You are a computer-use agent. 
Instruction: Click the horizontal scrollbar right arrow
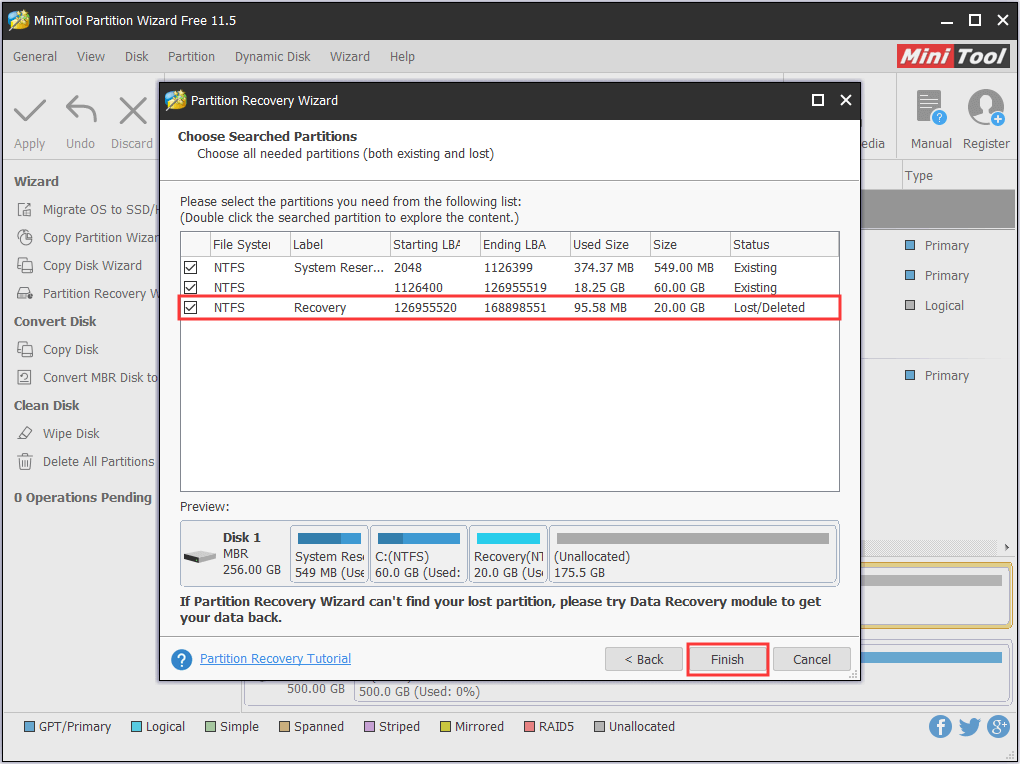1007,547
